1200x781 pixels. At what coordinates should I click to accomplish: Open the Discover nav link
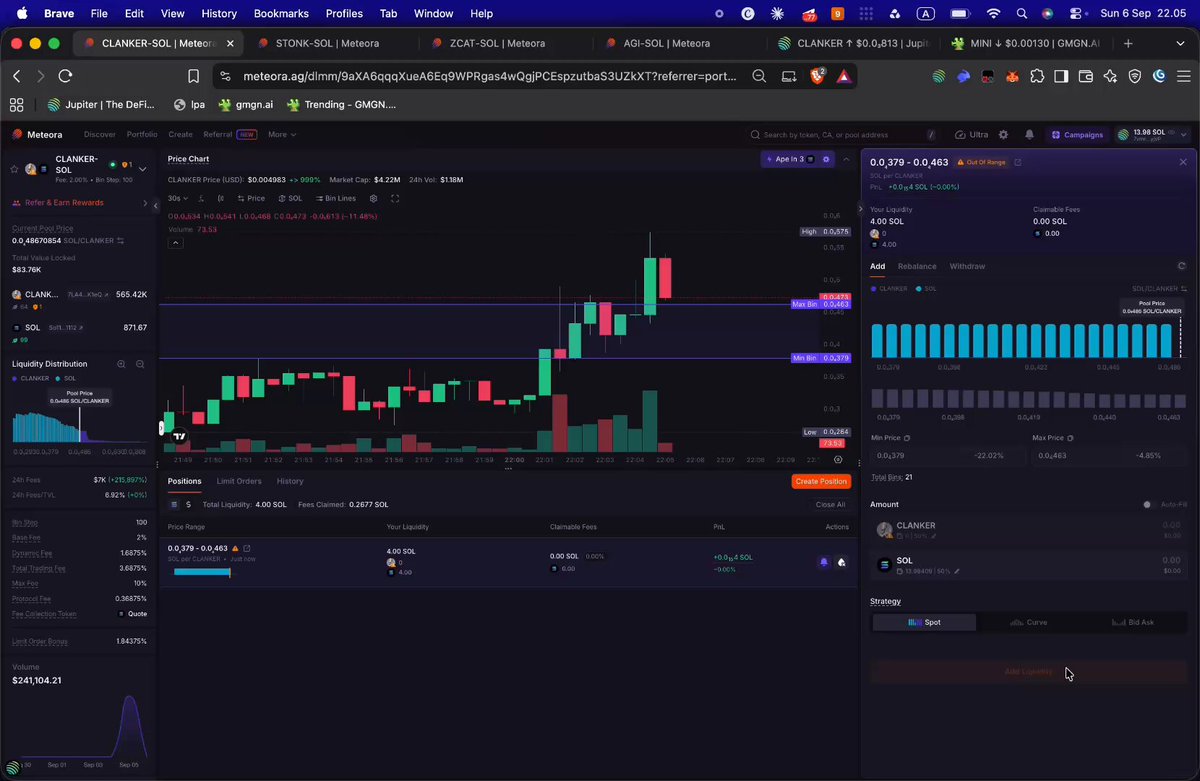(x=99, y=134)
